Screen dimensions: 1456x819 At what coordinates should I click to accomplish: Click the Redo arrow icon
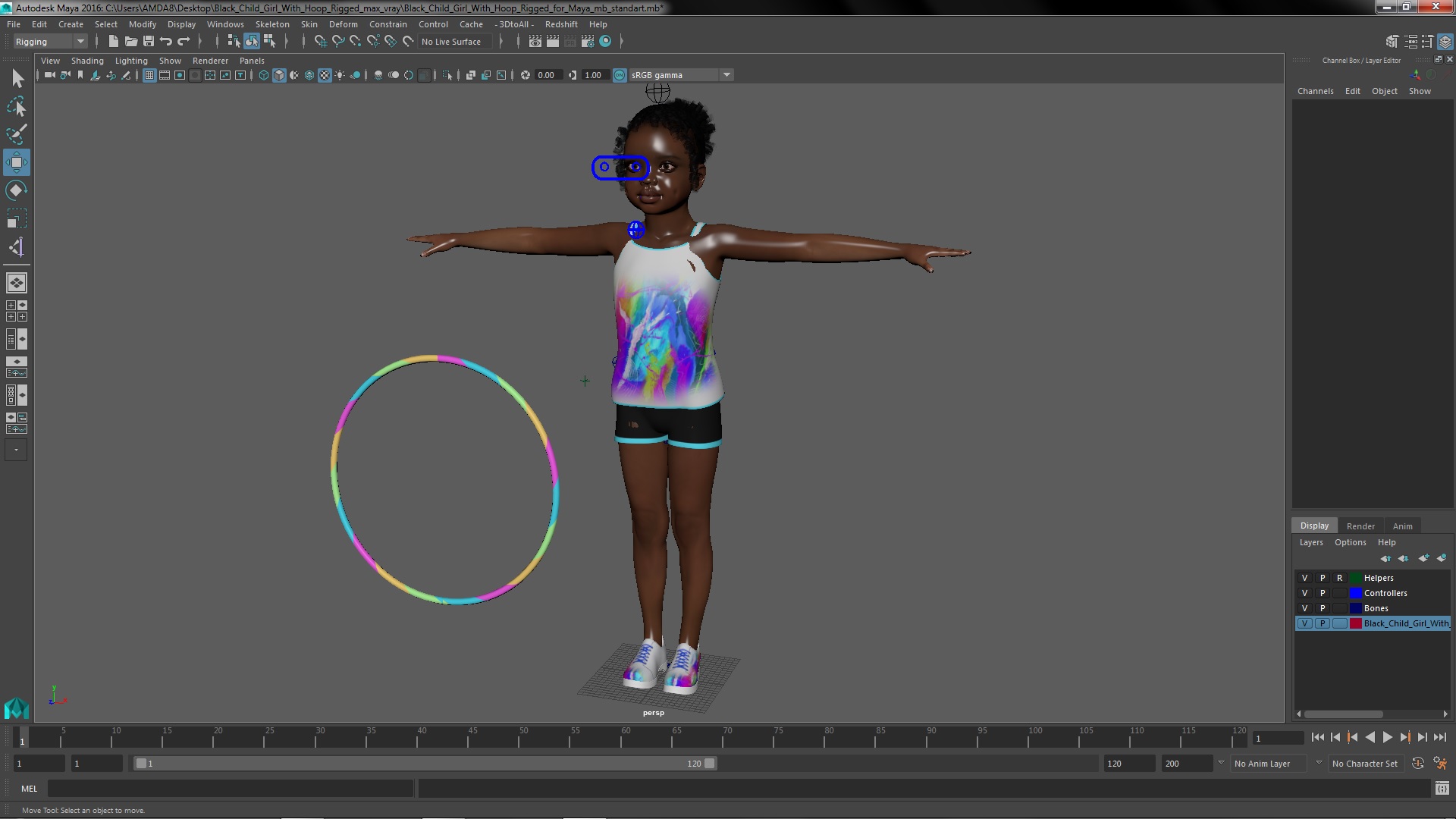(x=184, y=42)
